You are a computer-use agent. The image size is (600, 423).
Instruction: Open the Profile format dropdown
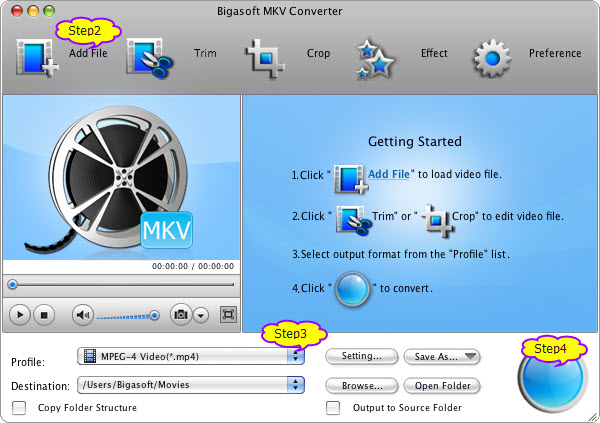pos(191,356)
